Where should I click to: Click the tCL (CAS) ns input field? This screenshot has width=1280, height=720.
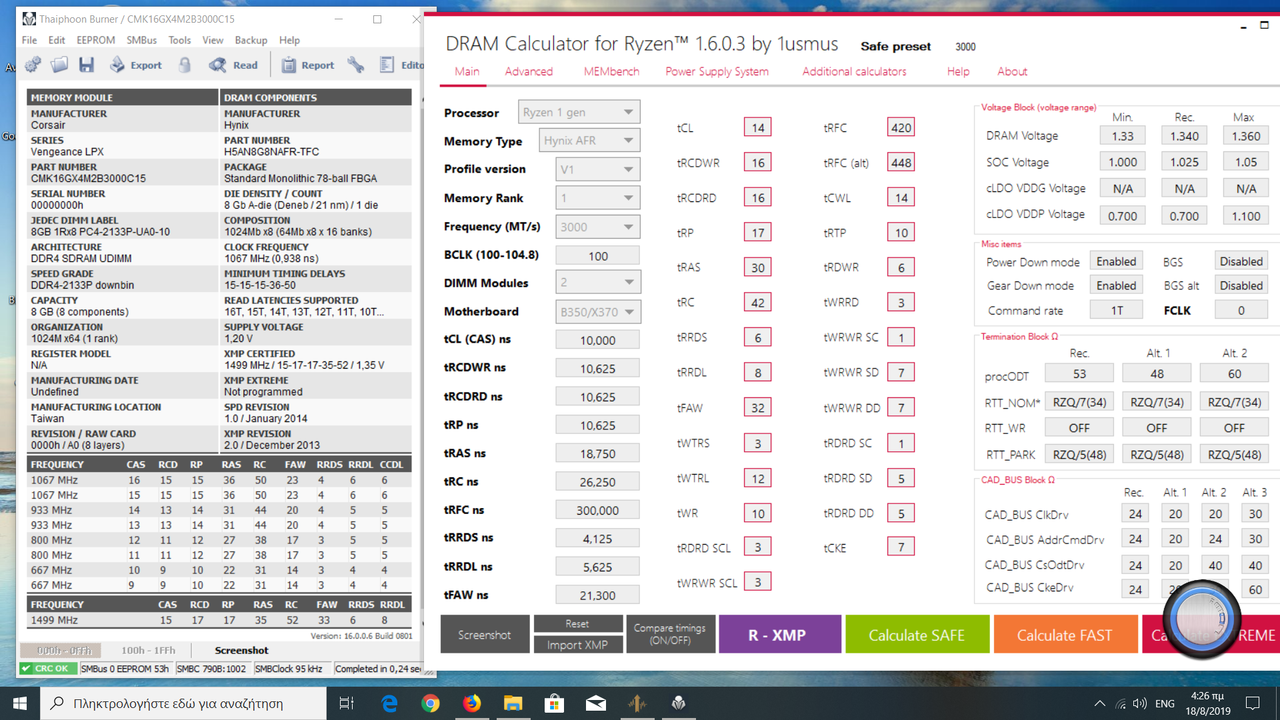(598, 340)
